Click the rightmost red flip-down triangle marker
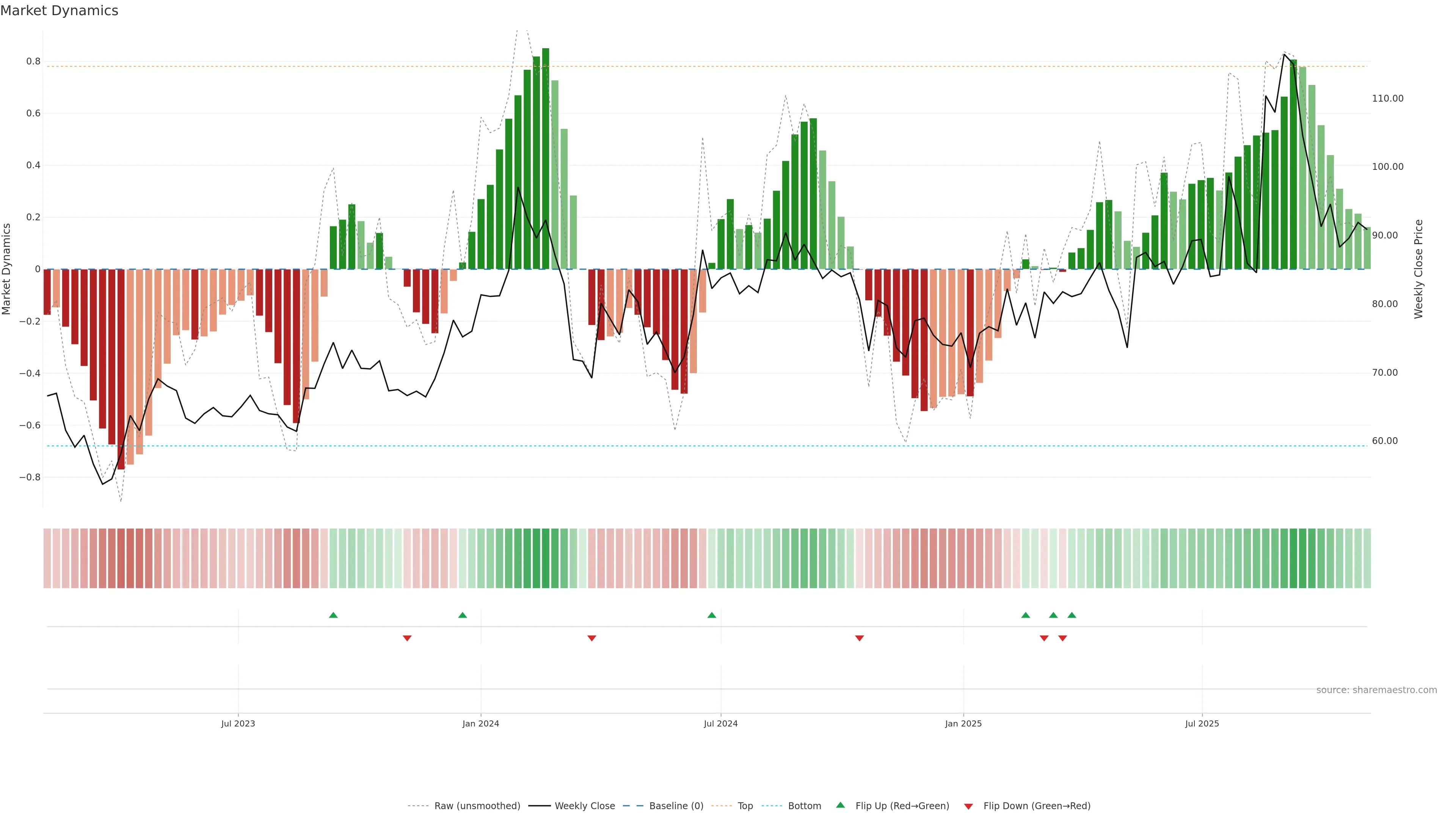 (x=1062, y=638)
